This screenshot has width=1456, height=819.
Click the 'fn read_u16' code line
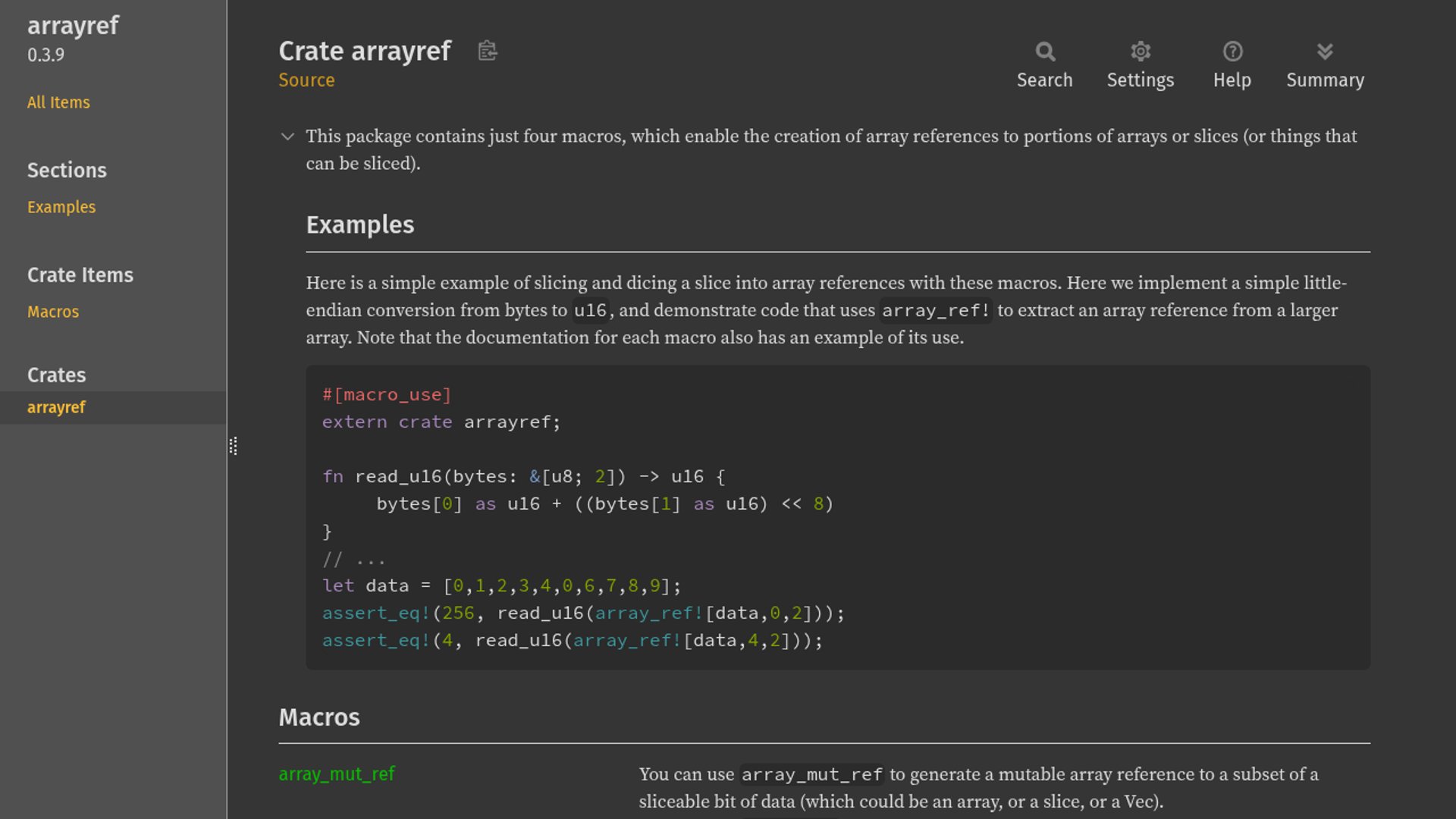[x=524, y=476]
